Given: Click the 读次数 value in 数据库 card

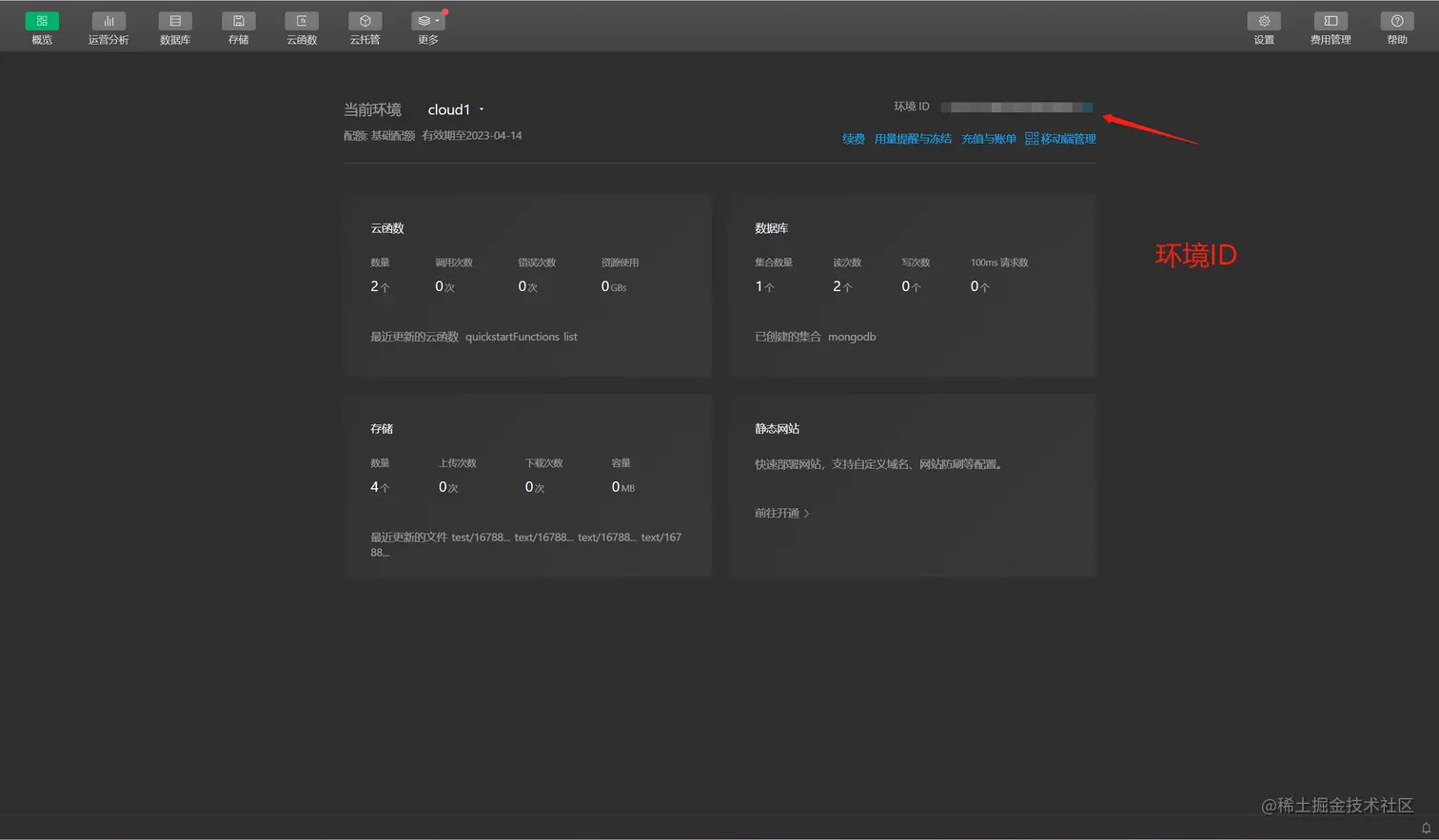Looking at the screenshot, I should pyautogui.click(x=842, y=286).
